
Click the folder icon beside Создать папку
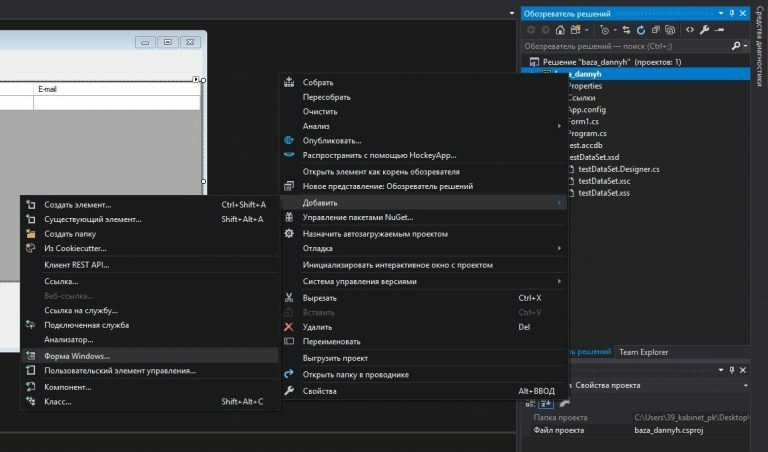pyautogui.click(x=31, y=234)
